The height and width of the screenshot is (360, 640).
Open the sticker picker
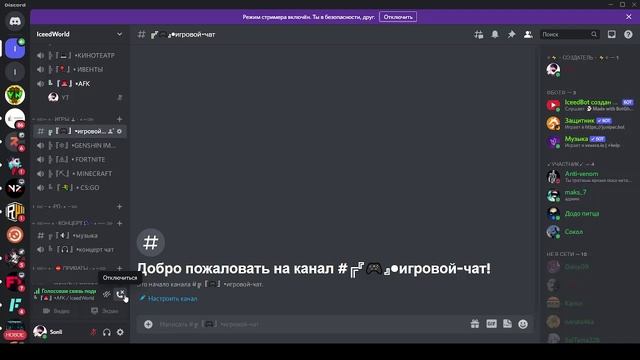click(507, 324)
